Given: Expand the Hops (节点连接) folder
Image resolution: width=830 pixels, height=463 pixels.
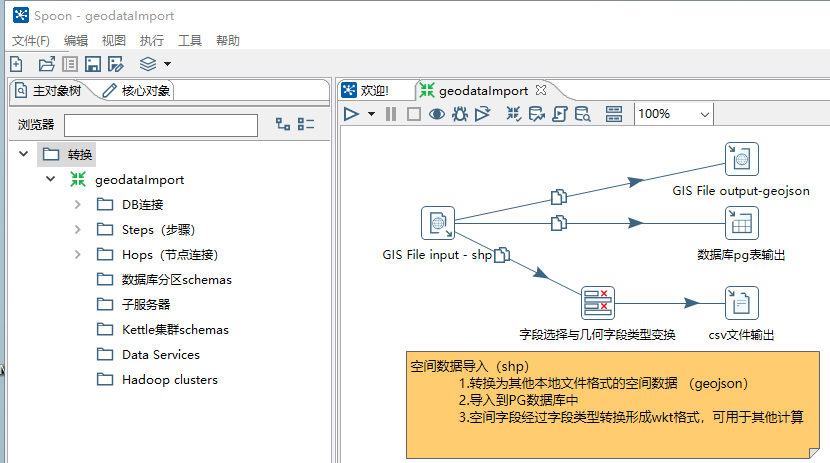Looking at the screenshot, I should coord(77,255).
